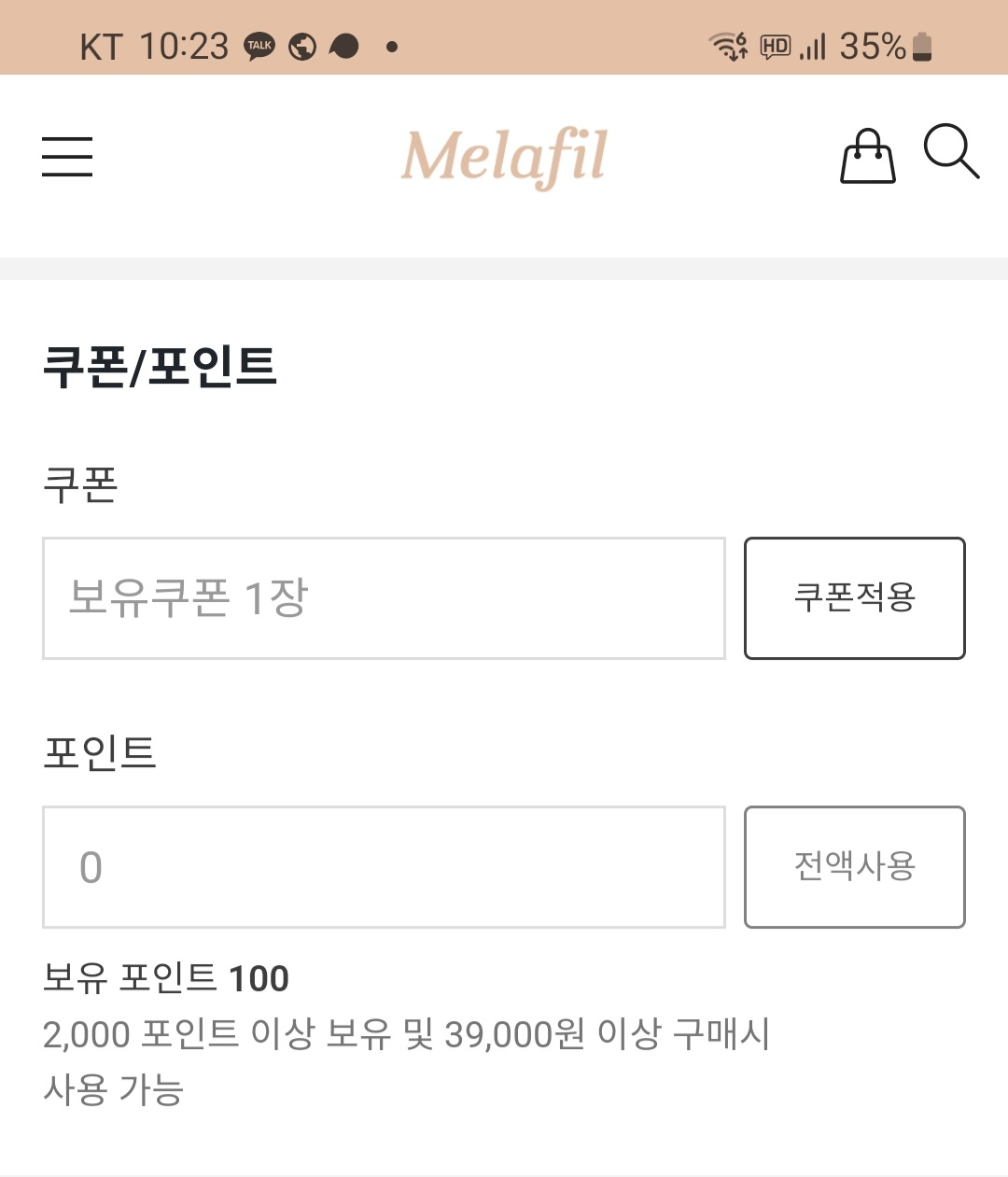The width and height of the screenshot is (1008, 1177).
Task: Tap the 보유 포인트 100 text
Action: tap(166, 978)
